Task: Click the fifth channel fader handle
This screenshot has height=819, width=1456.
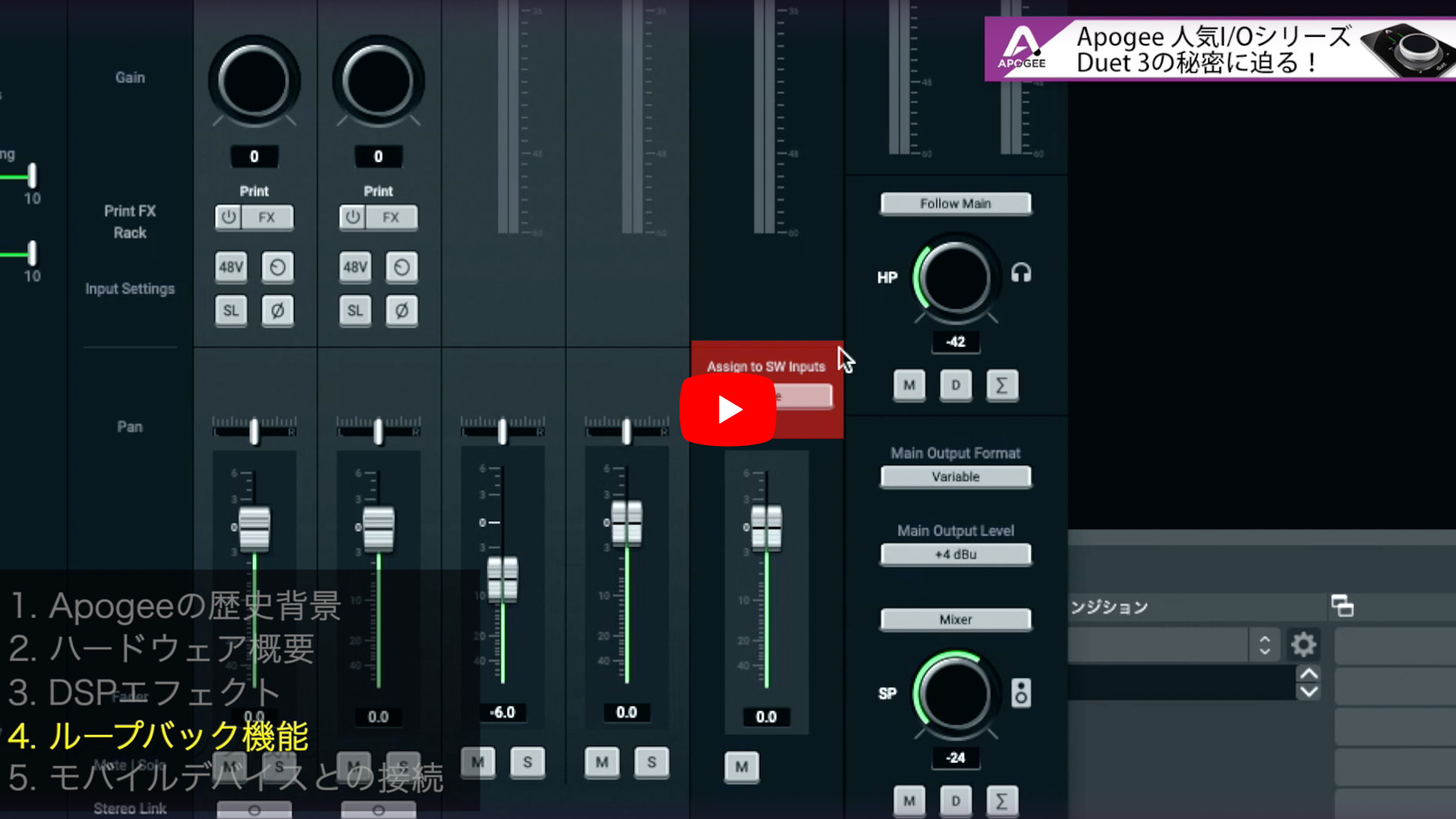Action: pyautogui.click(x=766, y=527)
